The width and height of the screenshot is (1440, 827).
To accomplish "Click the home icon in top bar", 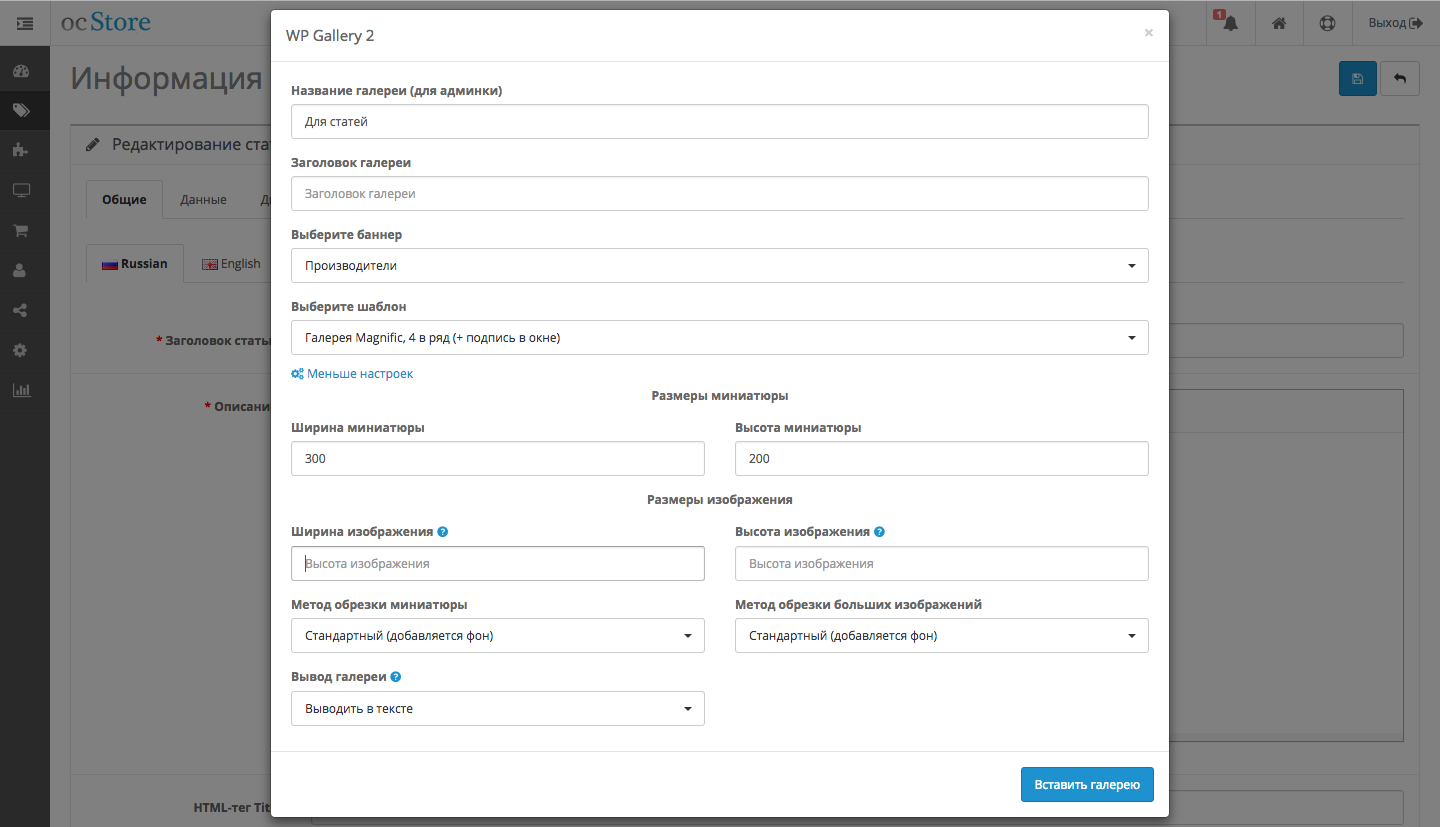I will point(1279,23).
